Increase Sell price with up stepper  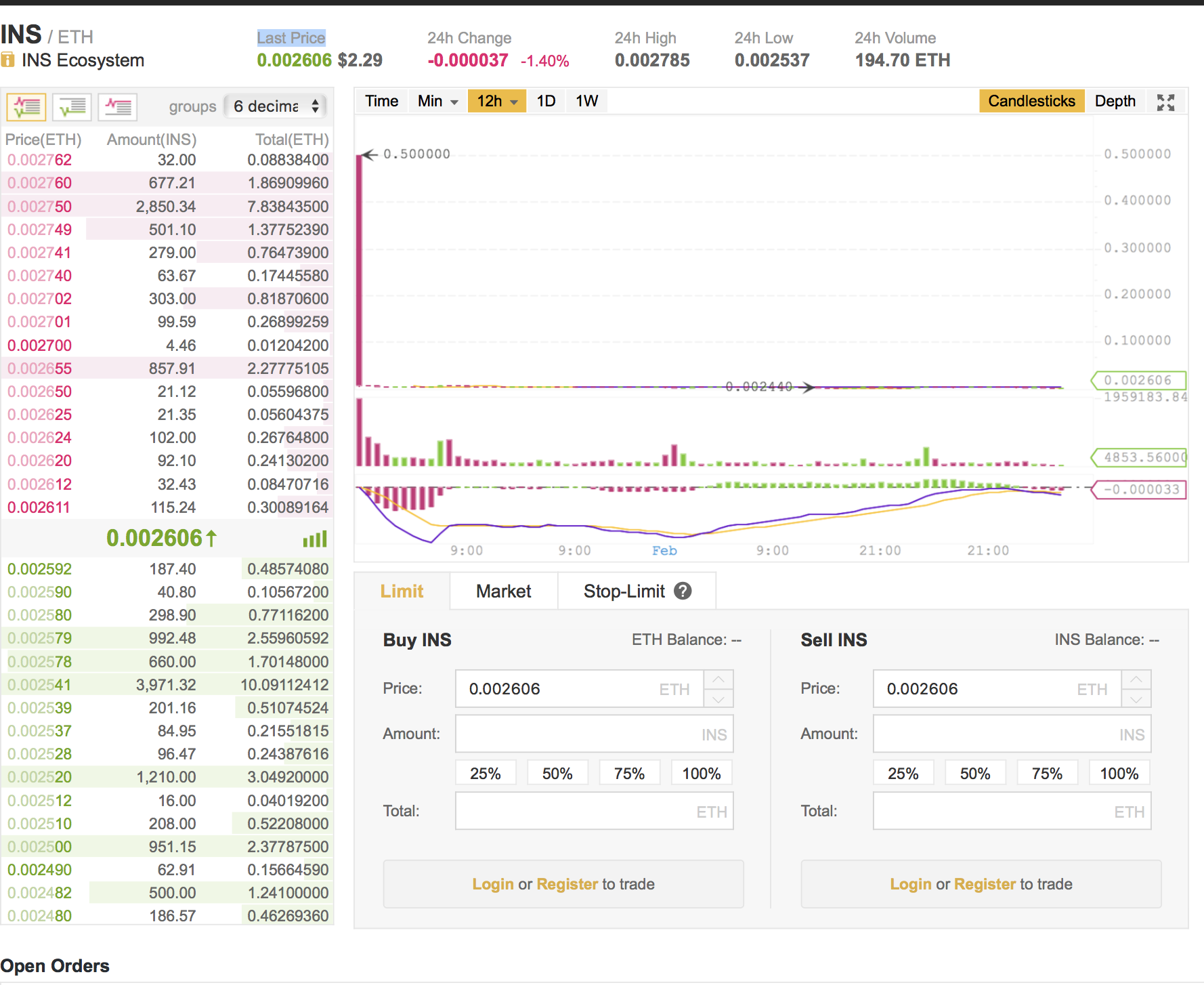click(1136, 679)
